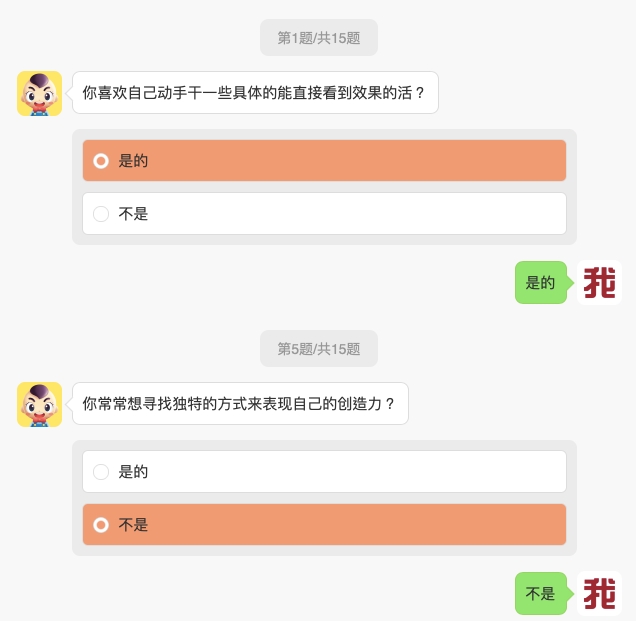
Task: Click the green 不是 reply bubble
Action: pos(541,593)
